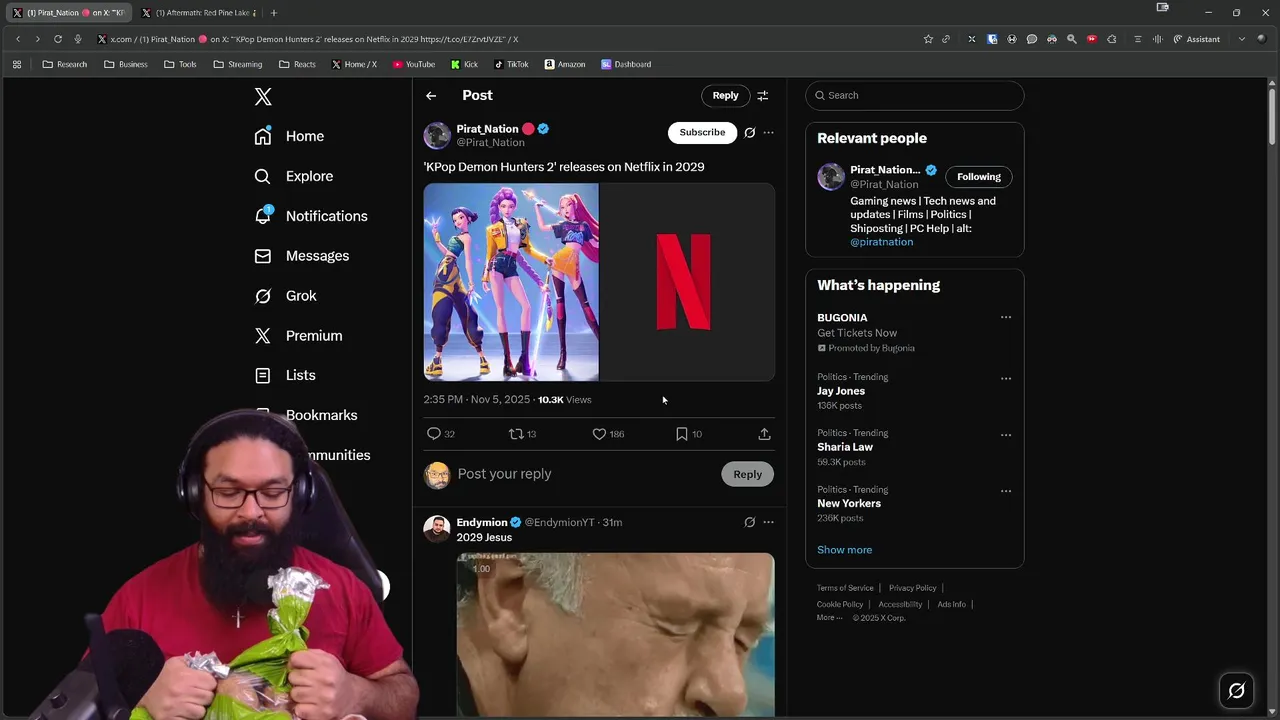Go to Home in sidebar

(289, 136)
